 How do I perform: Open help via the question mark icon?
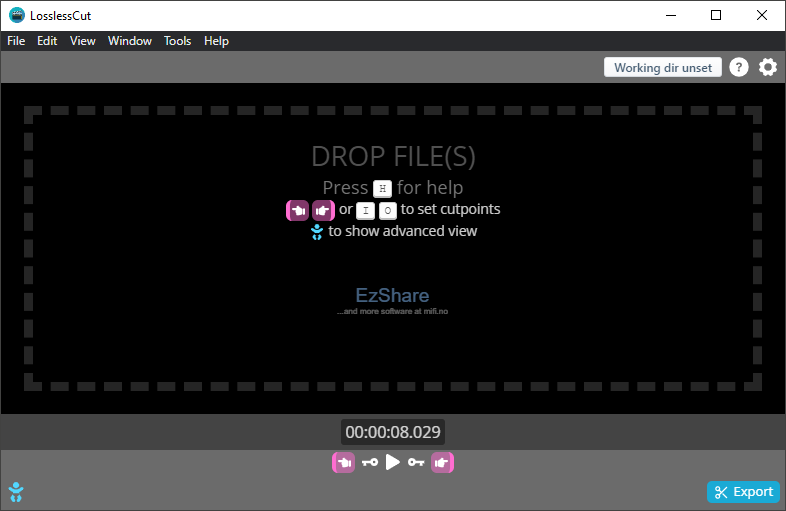[x=738, y=67]
